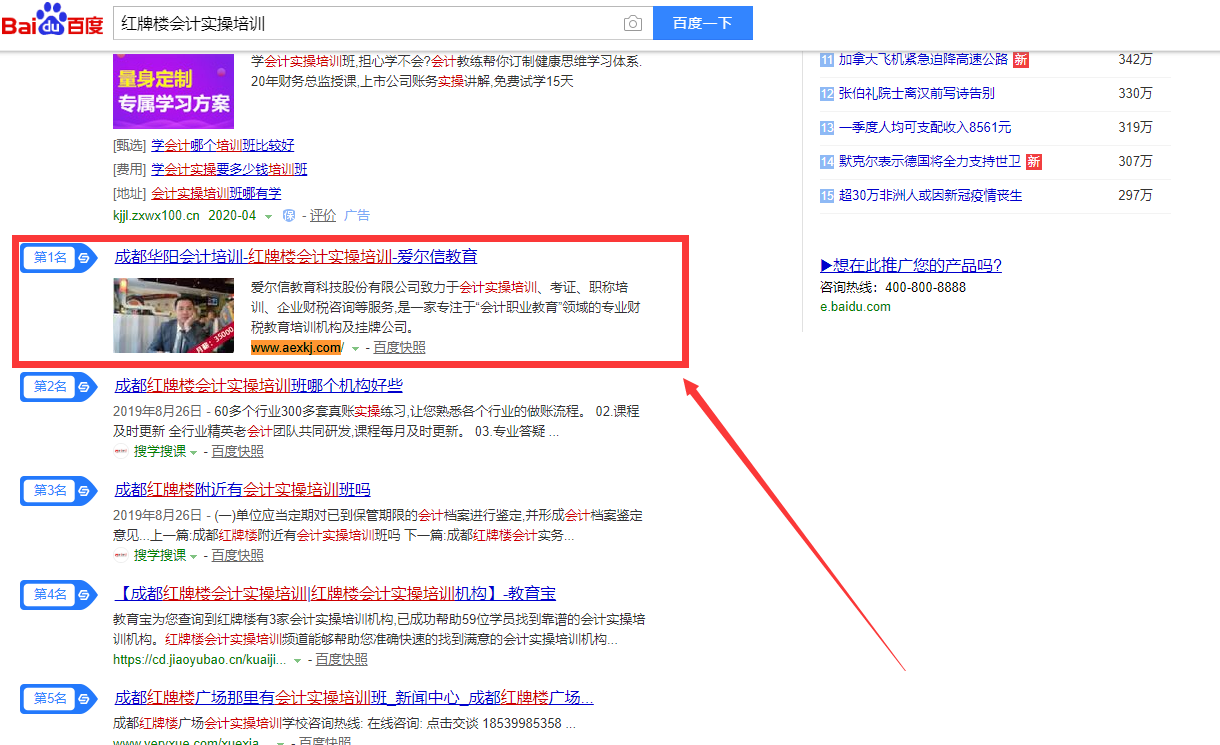Click the highlighted www.aexkj.com URL
This screenshot has height=745, width=1220.
pyautogui.click(x=296, y=348)
